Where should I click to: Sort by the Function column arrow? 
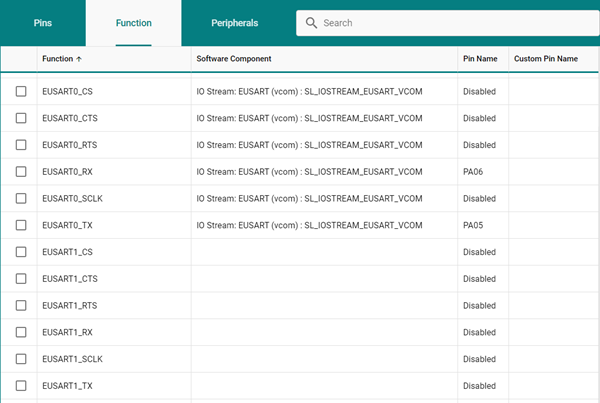click(x=79, y=59)
